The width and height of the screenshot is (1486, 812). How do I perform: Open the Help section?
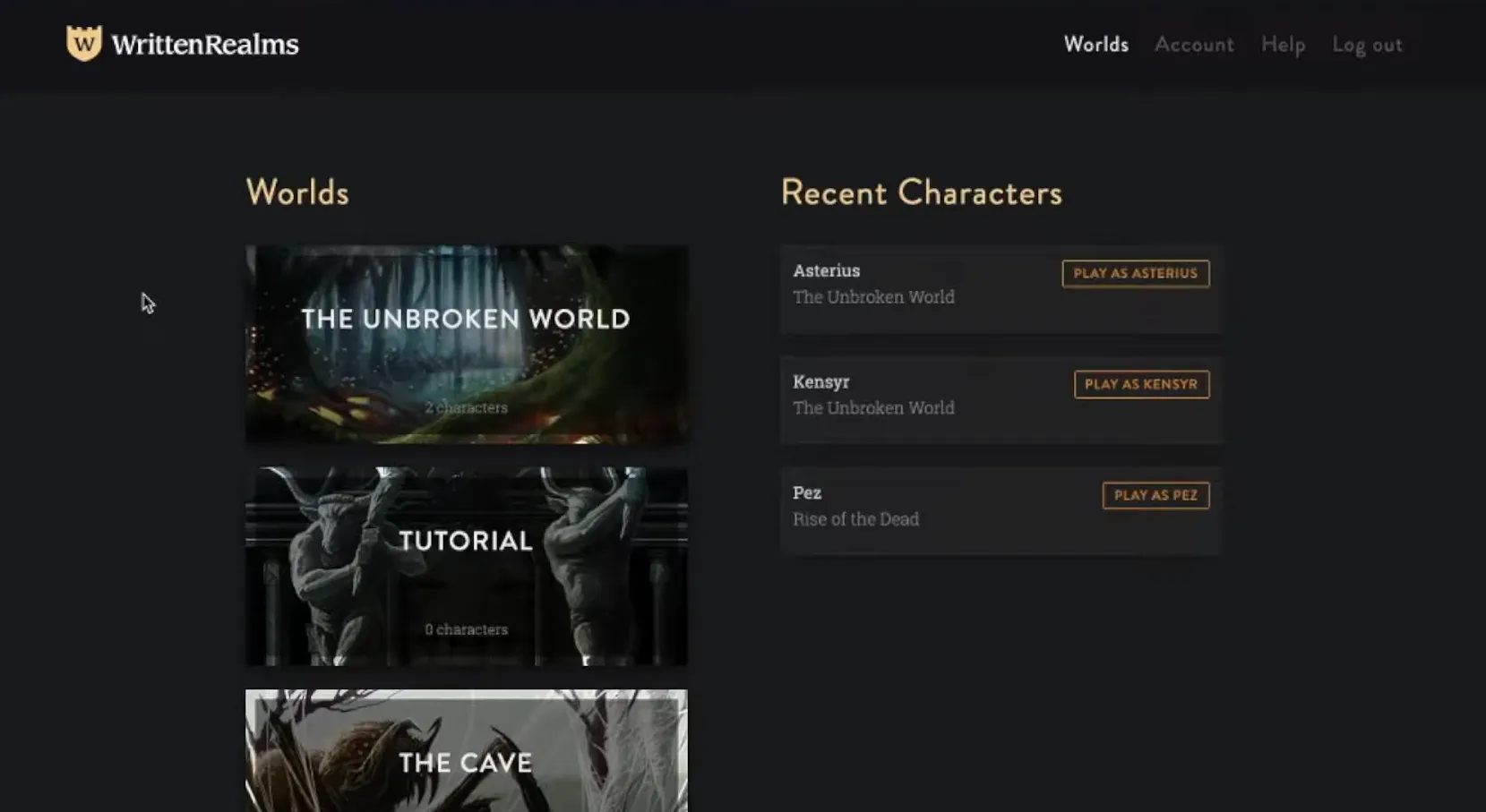click(1283, 44)
